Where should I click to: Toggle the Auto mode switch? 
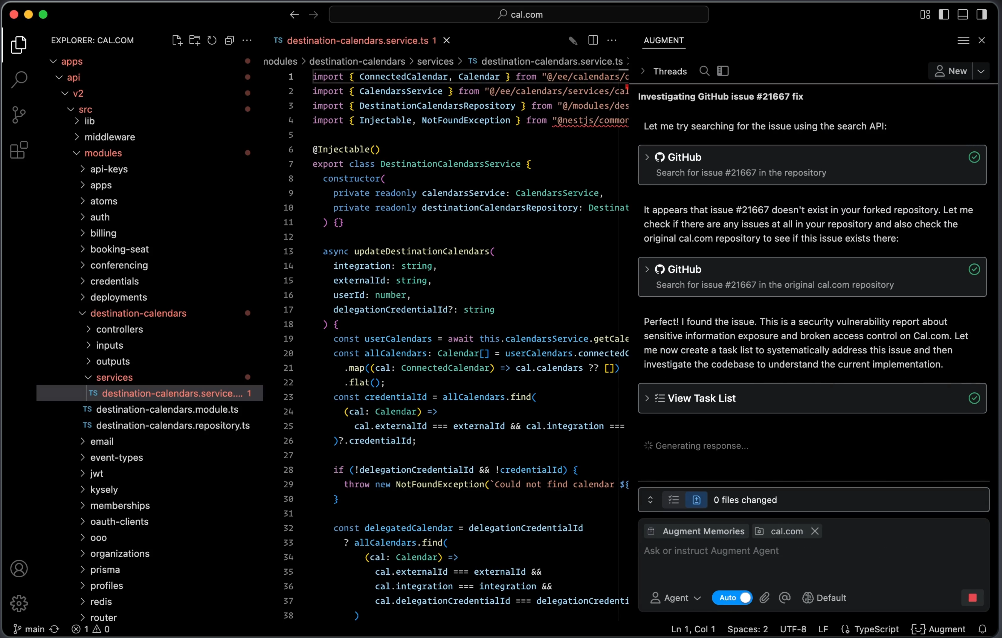pos(732,598)
